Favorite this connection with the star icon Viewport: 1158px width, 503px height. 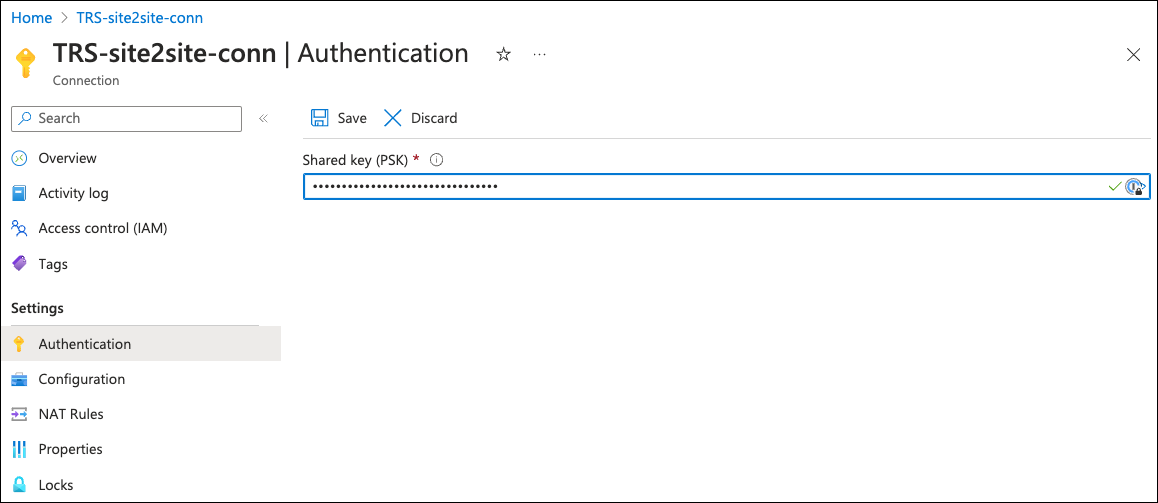(x=504, y=55)
